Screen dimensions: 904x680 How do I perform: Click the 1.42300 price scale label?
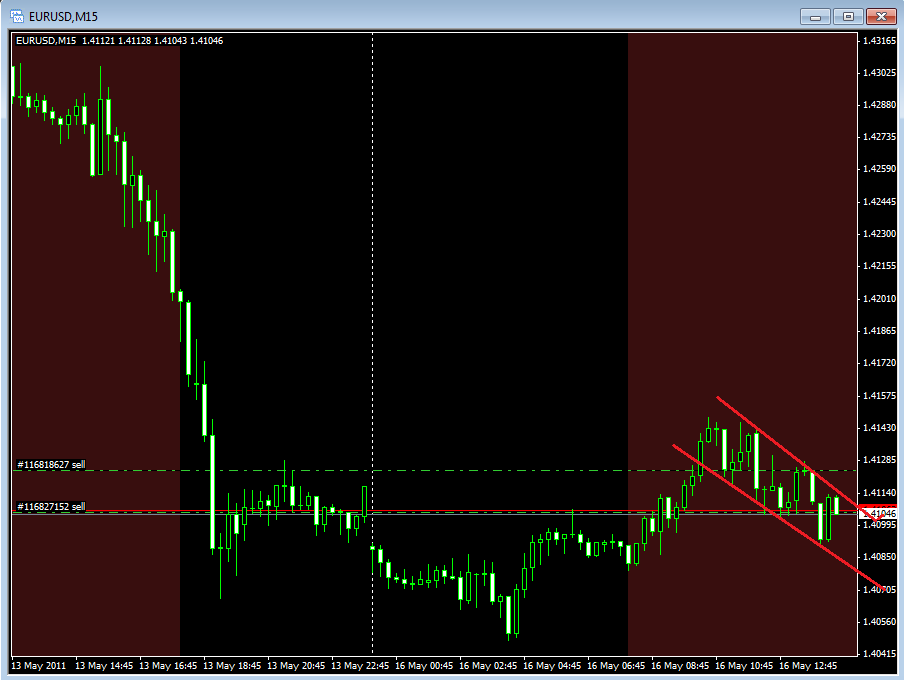pos(880,234)
